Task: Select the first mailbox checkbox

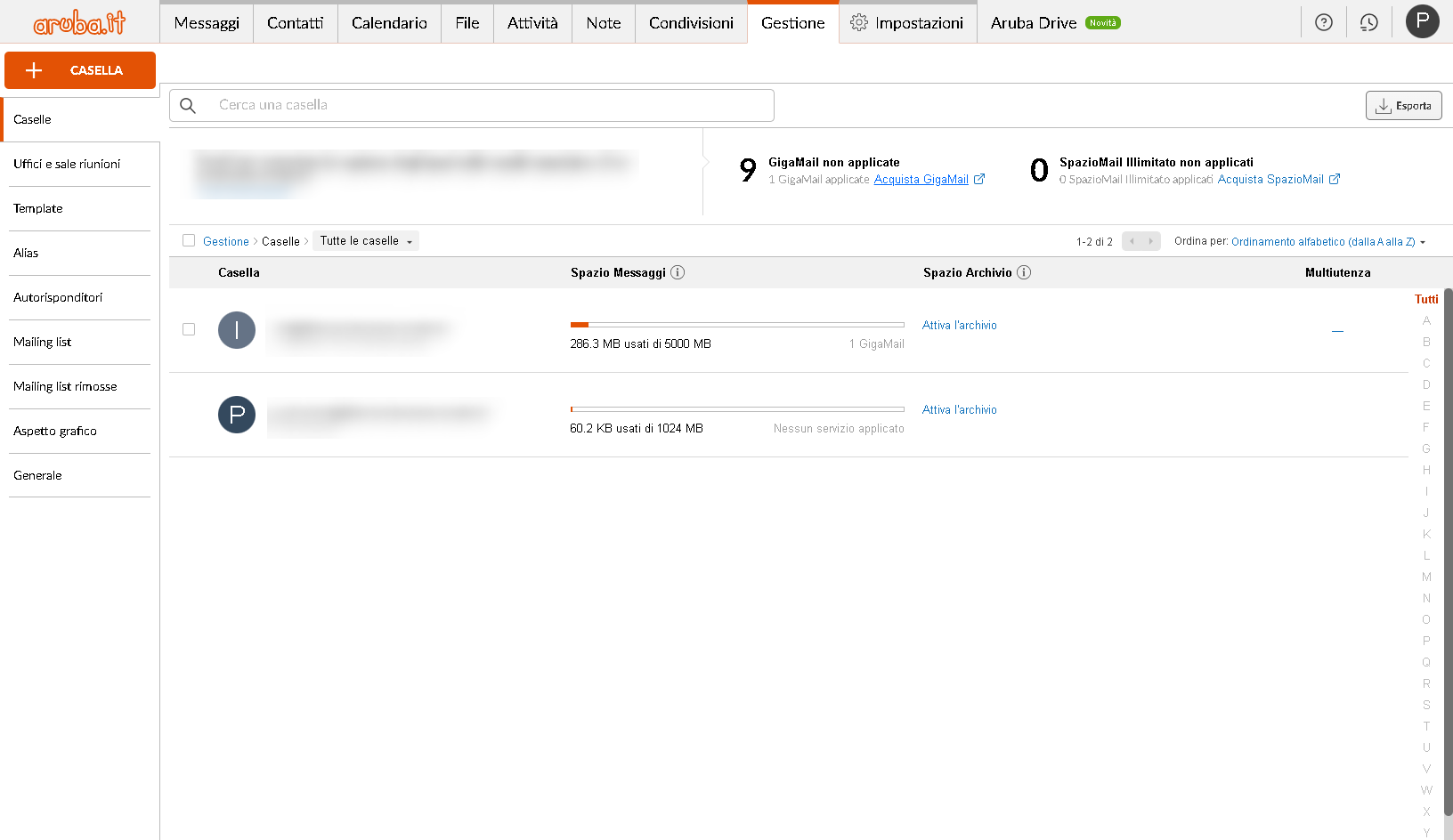Action: click(189, 329)
